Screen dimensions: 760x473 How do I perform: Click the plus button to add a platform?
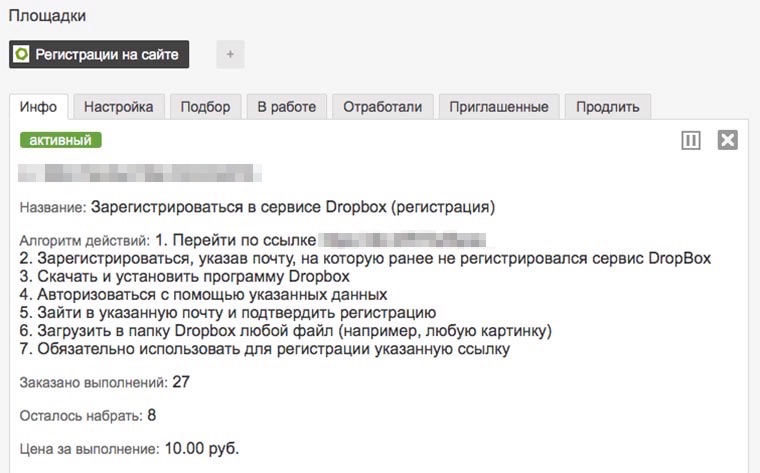coord(230,54)
